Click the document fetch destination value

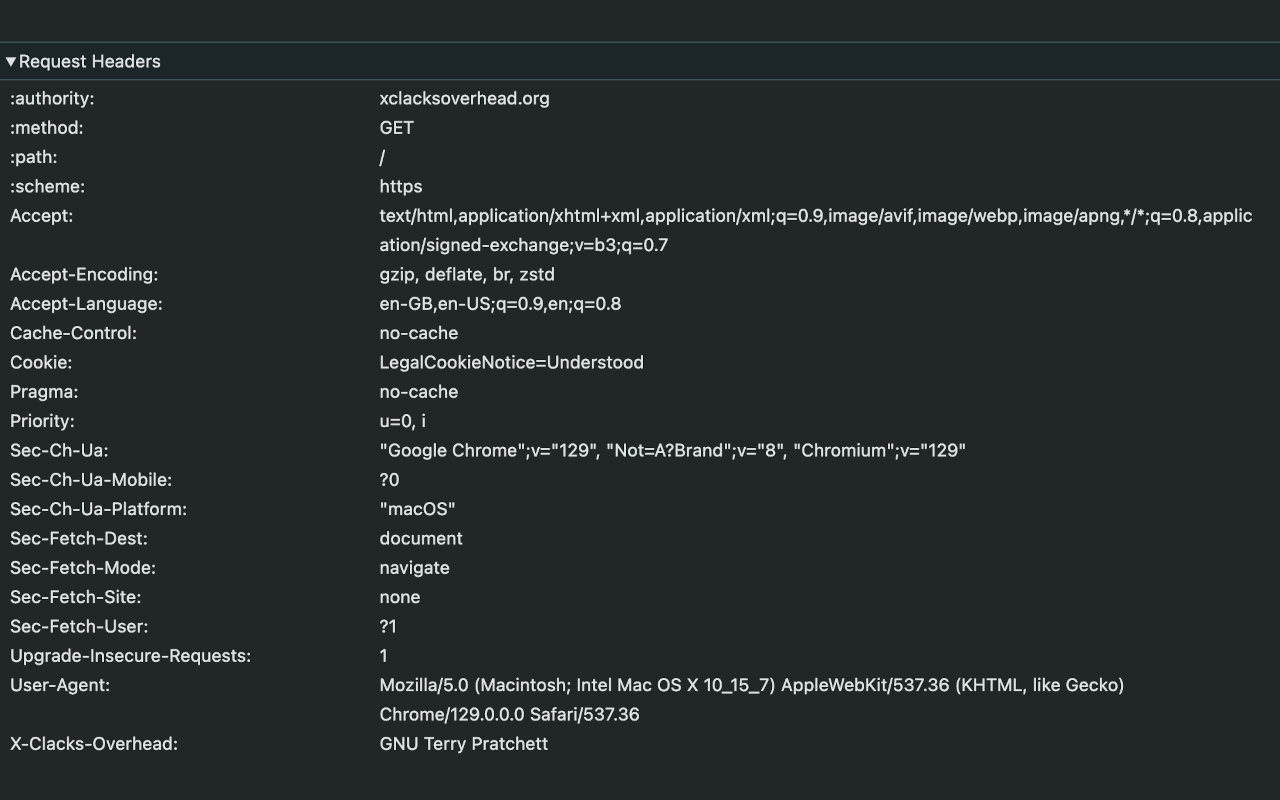[421, 538]
